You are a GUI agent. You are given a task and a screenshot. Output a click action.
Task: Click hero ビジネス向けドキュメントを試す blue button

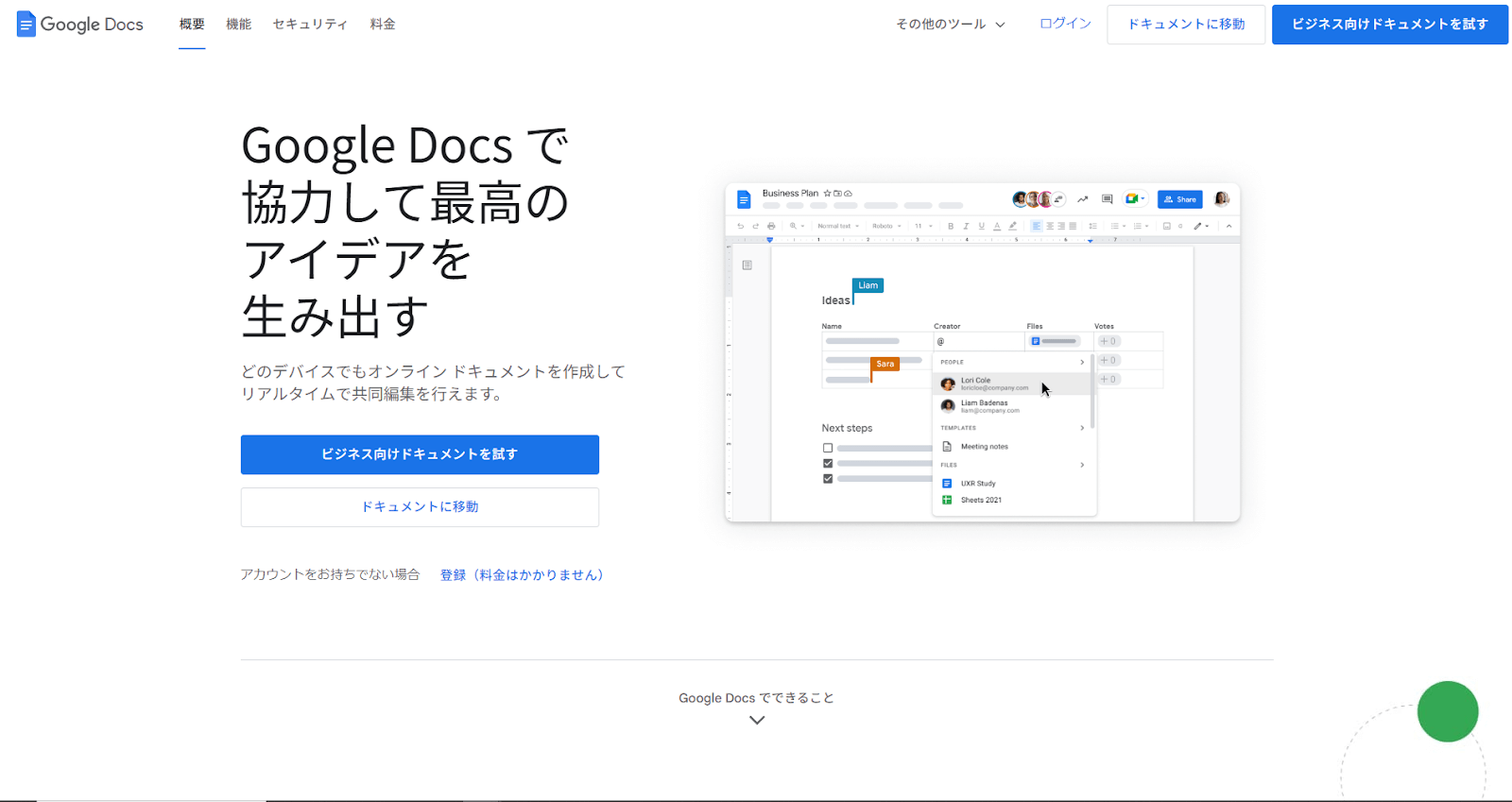tap(420, 454)
